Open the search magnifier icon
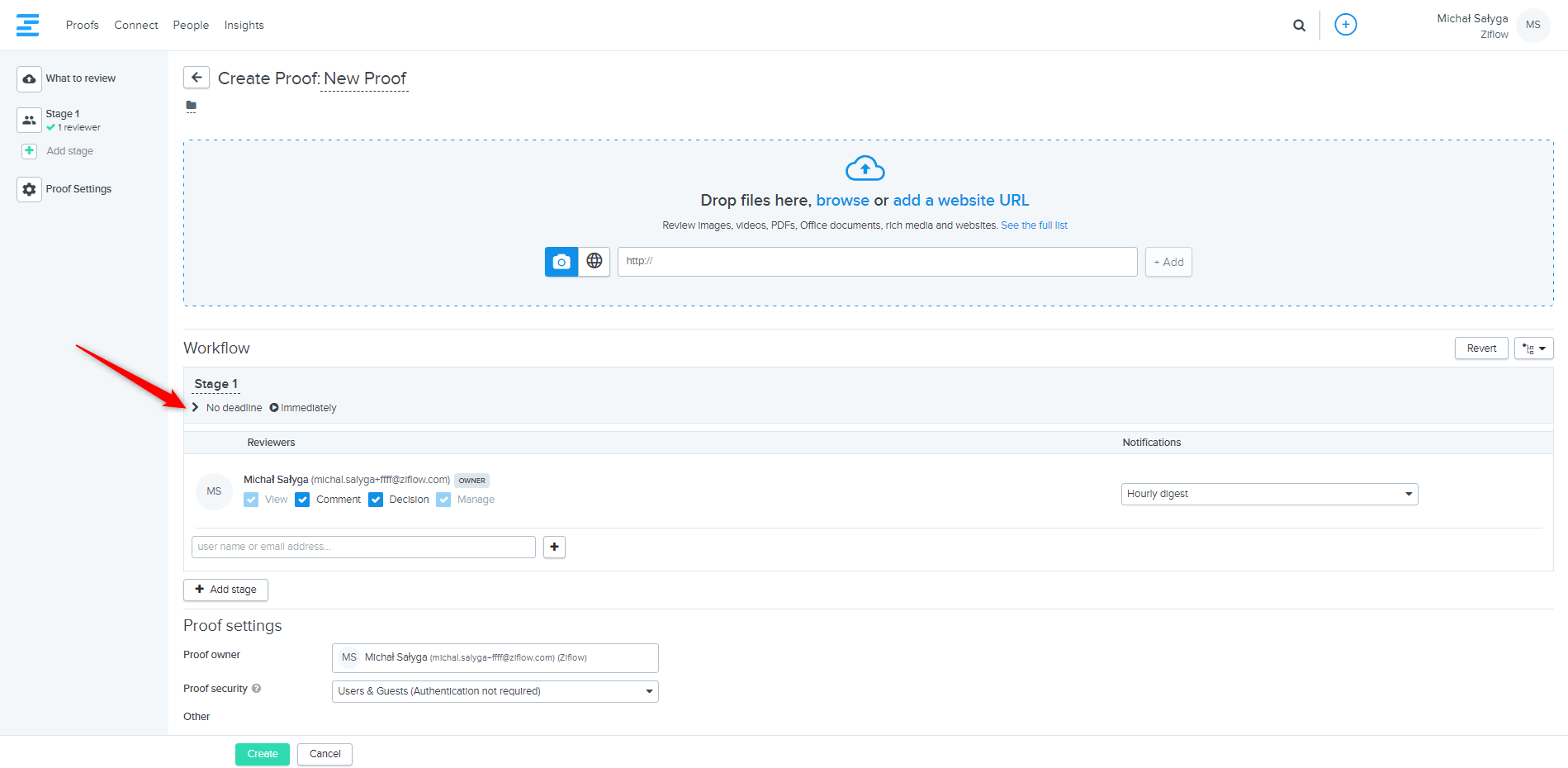 (x=1299, y=26)
